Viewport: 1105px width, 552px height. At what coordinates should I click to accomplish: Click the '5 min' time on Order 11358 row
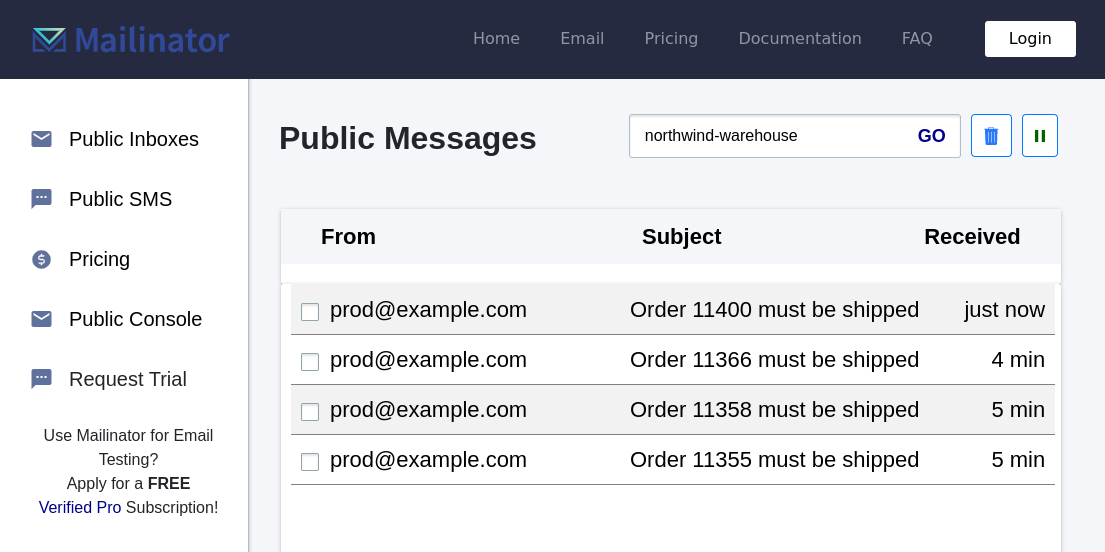(1018, 410)
